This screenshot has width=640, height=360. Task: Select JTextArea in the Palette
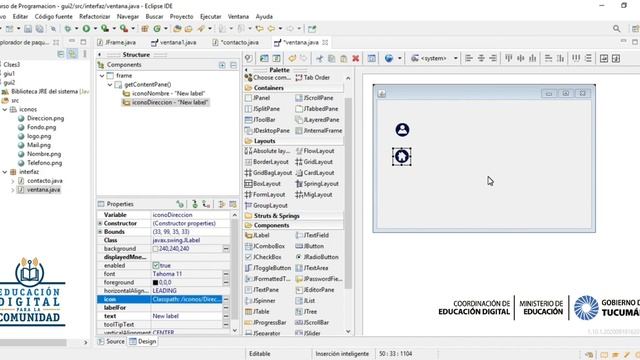(x=312, y=268)
